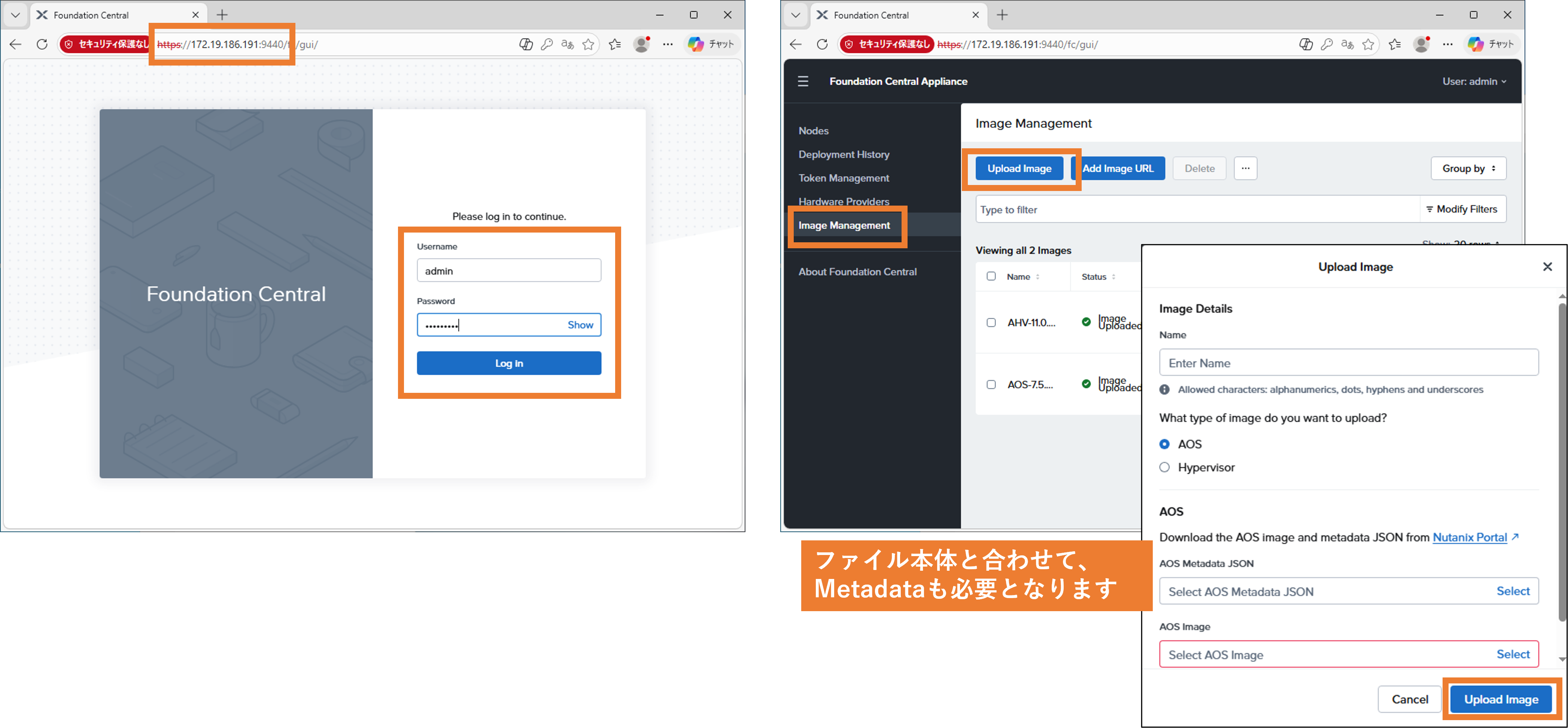Screen dimensions: 1568x728
Task: Click the info icon beside Allowed characters
Action: [1164, 389]
